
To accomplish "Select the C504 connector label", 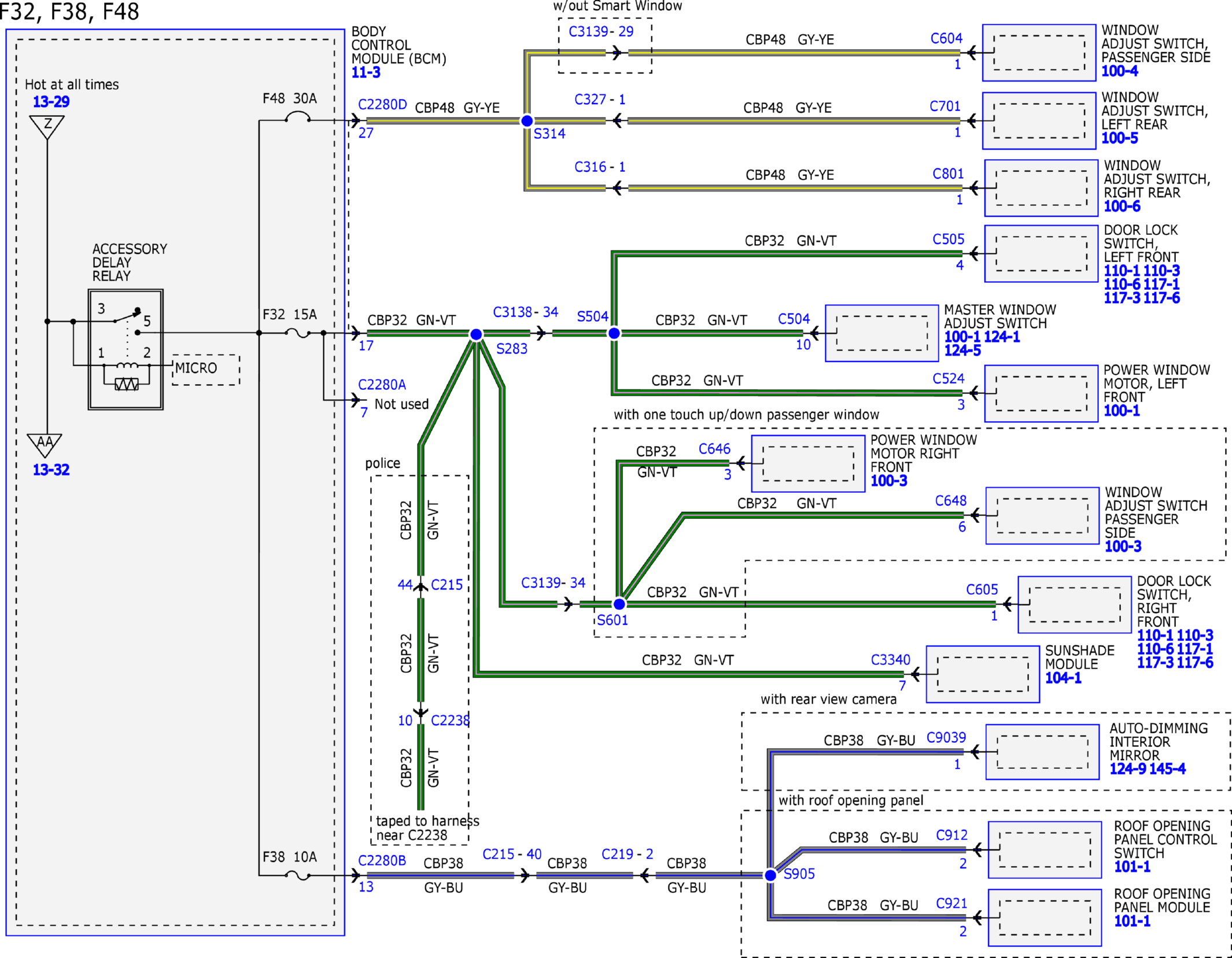I will [794, 319].
